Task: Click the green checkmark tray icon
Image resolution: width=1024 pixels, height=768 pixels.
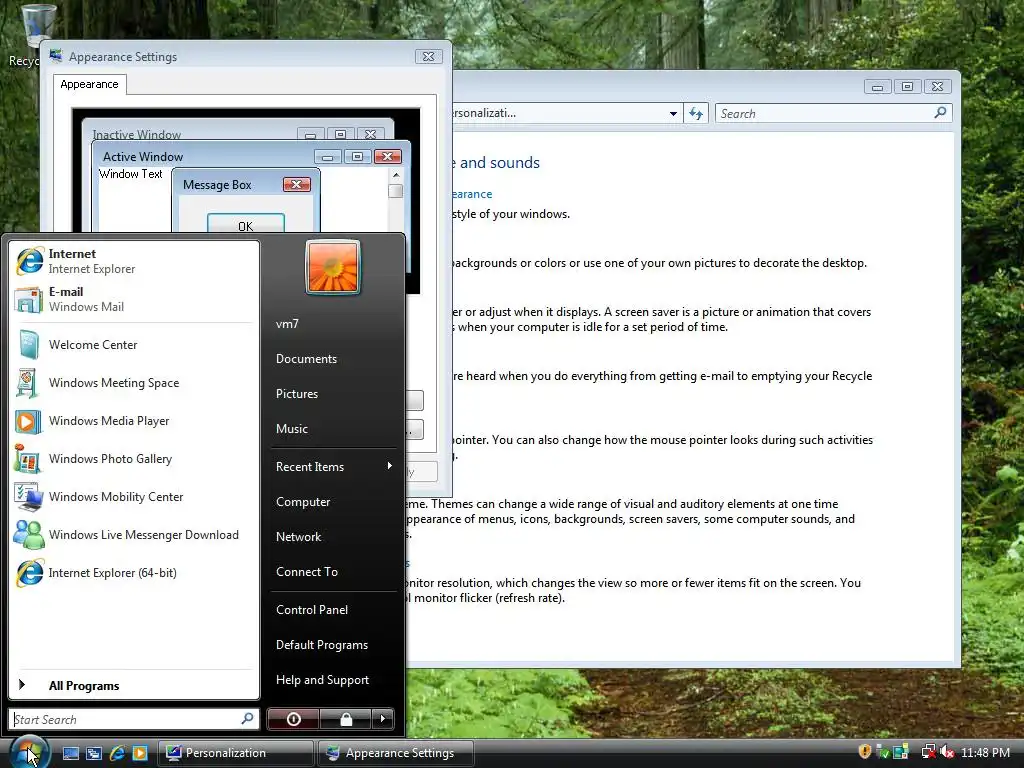Action: [x=883, y=752]
